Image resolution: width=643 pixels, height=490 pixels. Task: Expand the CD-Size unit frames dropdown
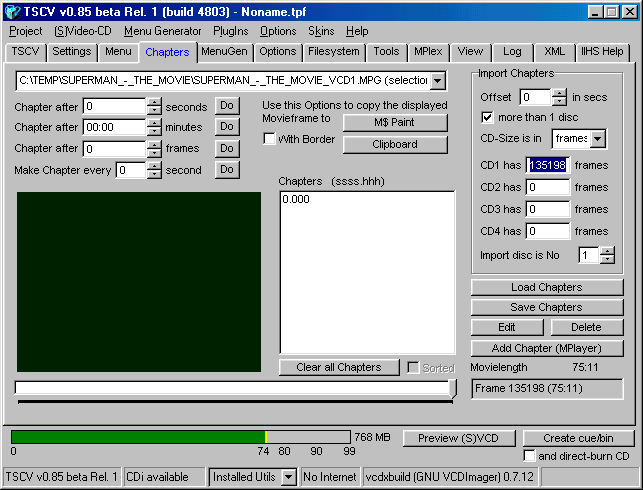pyautogui.click(x=598, y=139)
